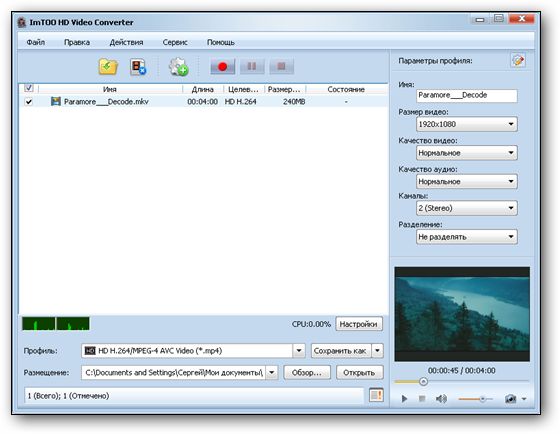Image resolution: width=560 pixels, height=434 pixels.
Task: Click the stop conversion button
Action: [x=281, y=66]
